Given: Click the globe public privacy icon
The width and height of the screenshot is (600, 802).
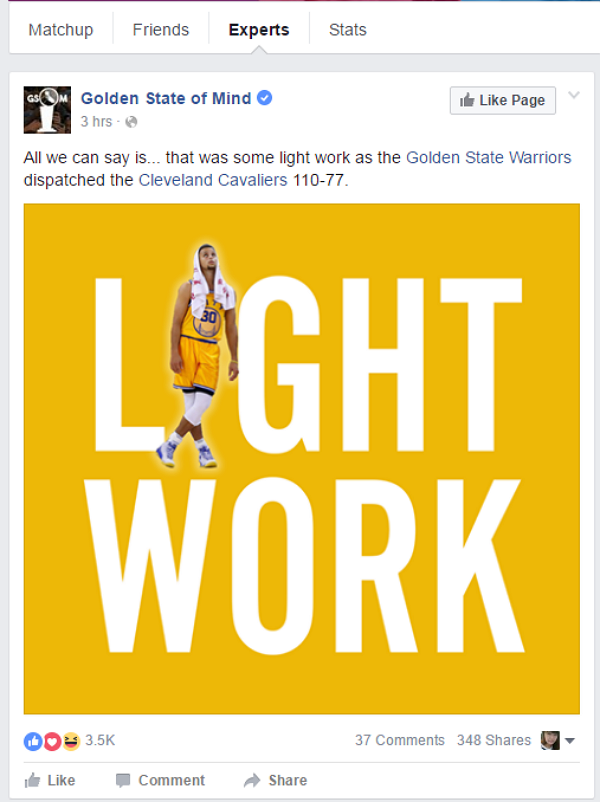Looking at the screenshot, I should (131, 122).
